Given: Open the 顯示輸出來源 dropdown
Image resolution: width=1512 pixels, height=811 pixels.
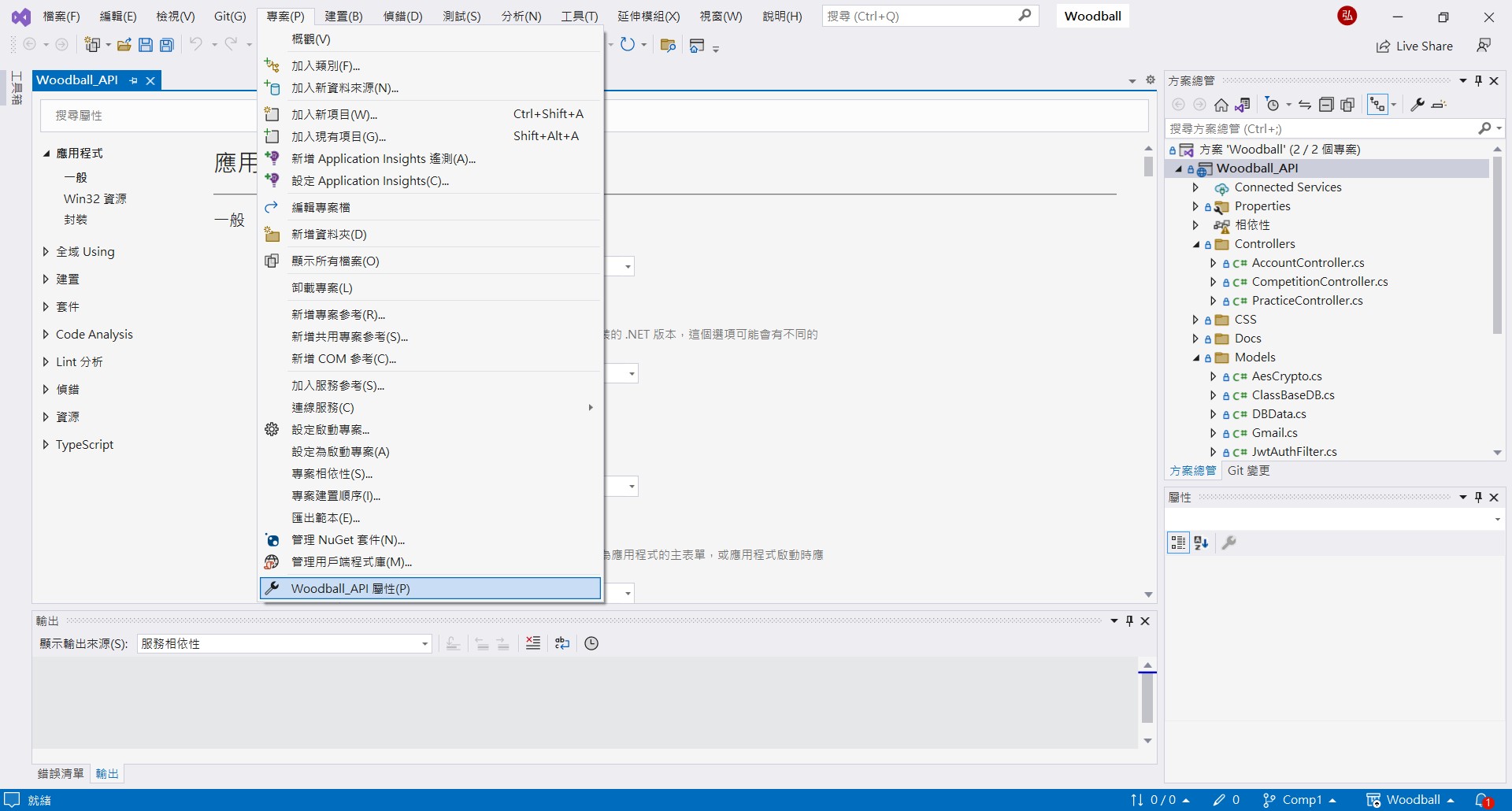Looking at the screenshot, I should pos(284,643).
